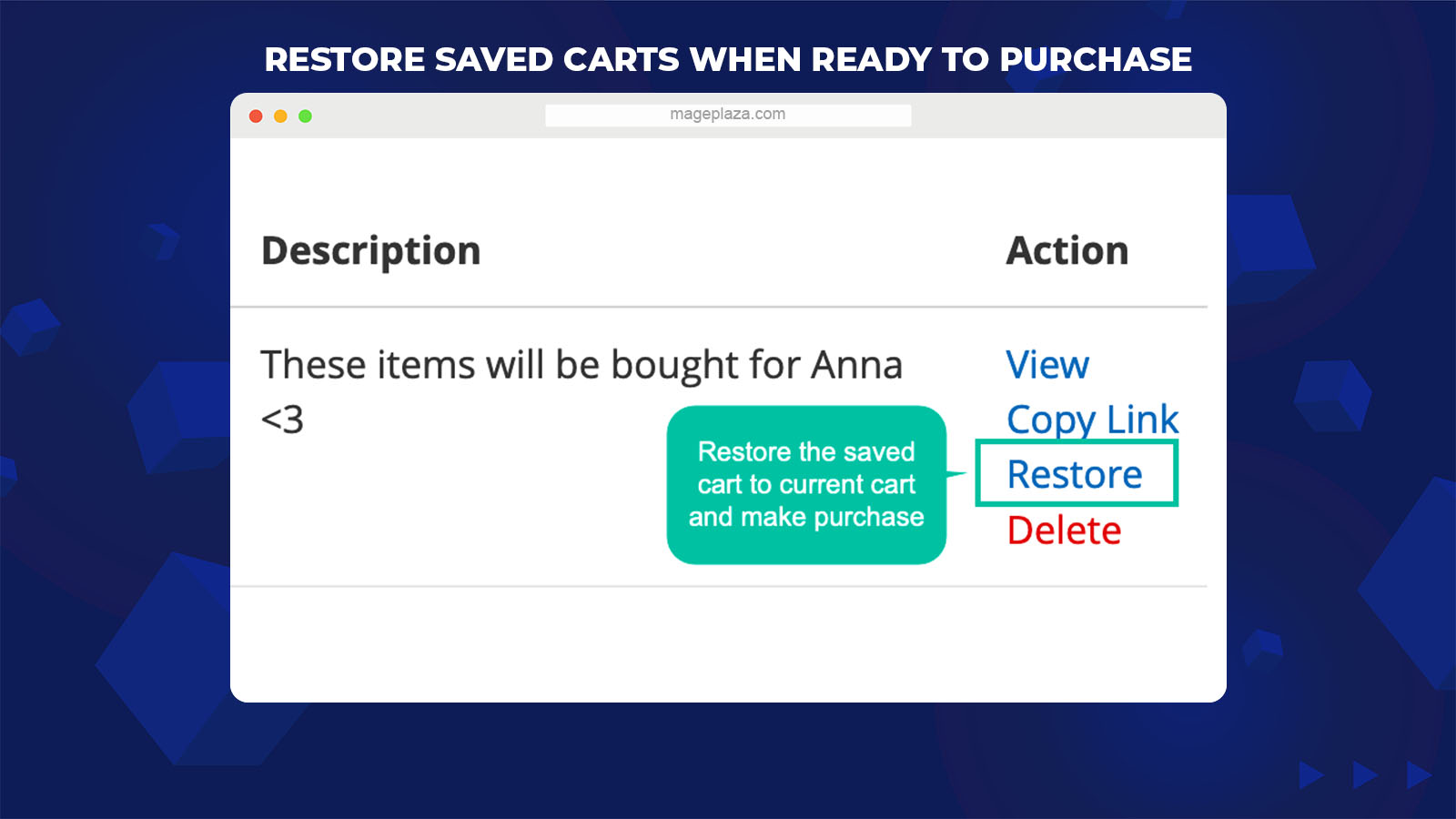Delete the saved cart with Delete link
Screen dimensions: 1456x819
click(1064, 531)
